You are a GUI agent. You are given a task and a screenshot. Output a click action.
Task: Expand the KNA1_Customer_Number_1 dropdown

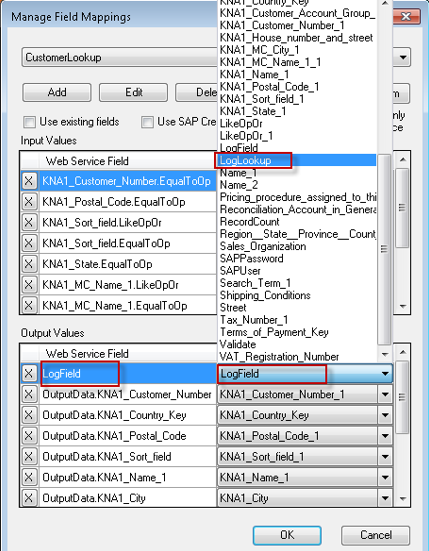tap(385, 394)
